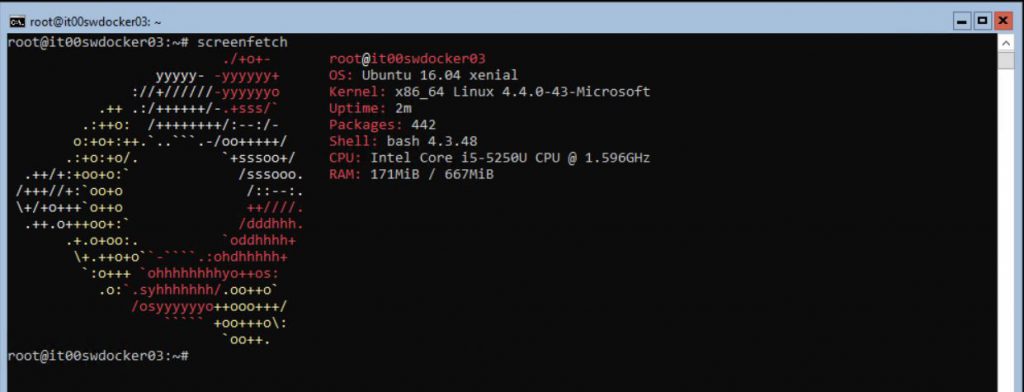
Task: Click the first prompt line before screenfetch
Action: click(98, 42)
